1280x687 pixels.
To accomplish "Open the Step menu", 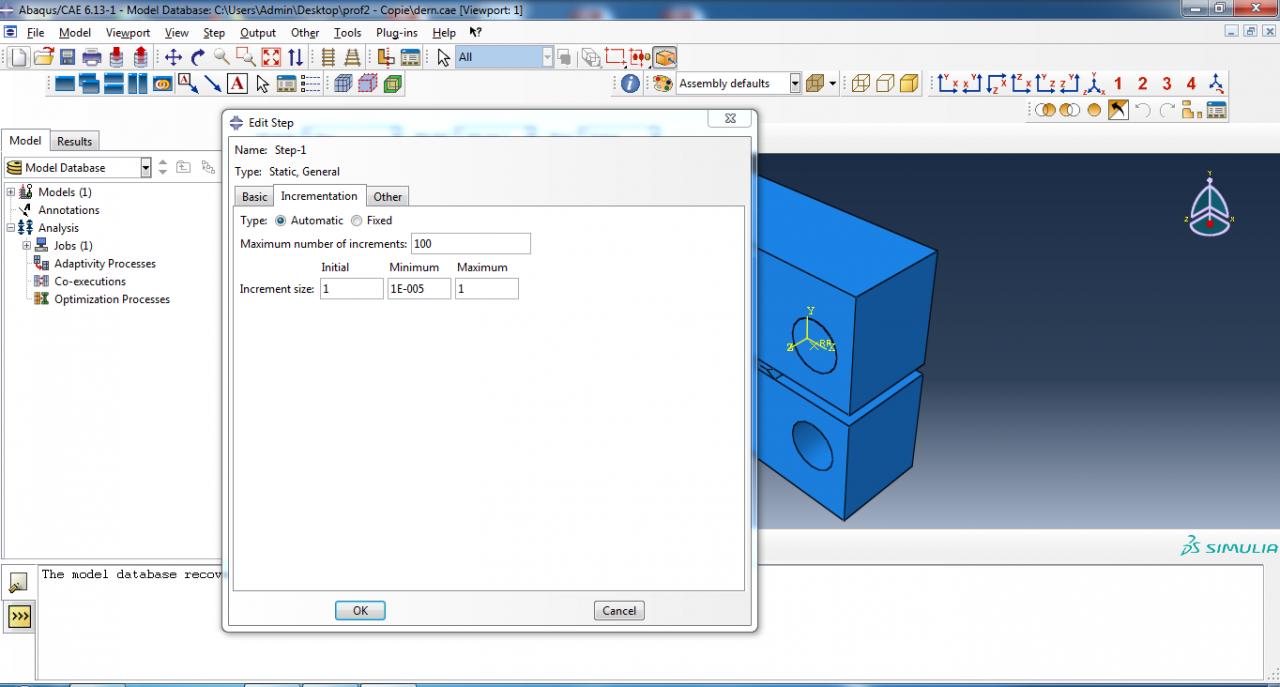I will coord(214,32).
